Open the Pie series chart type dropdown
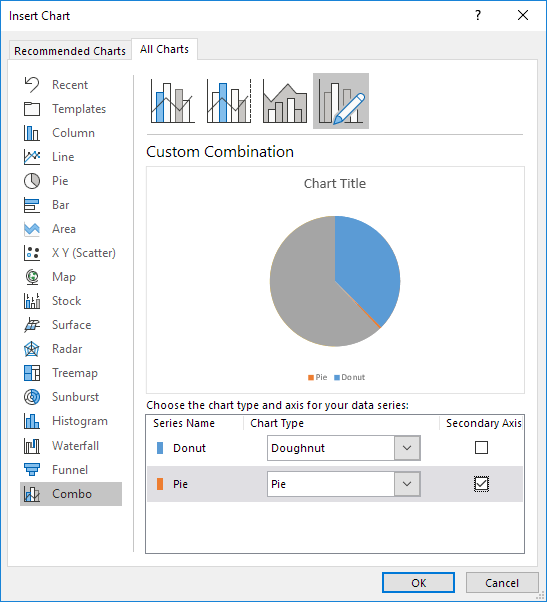Screen dimensions: 547x602 tap(407, 484)
